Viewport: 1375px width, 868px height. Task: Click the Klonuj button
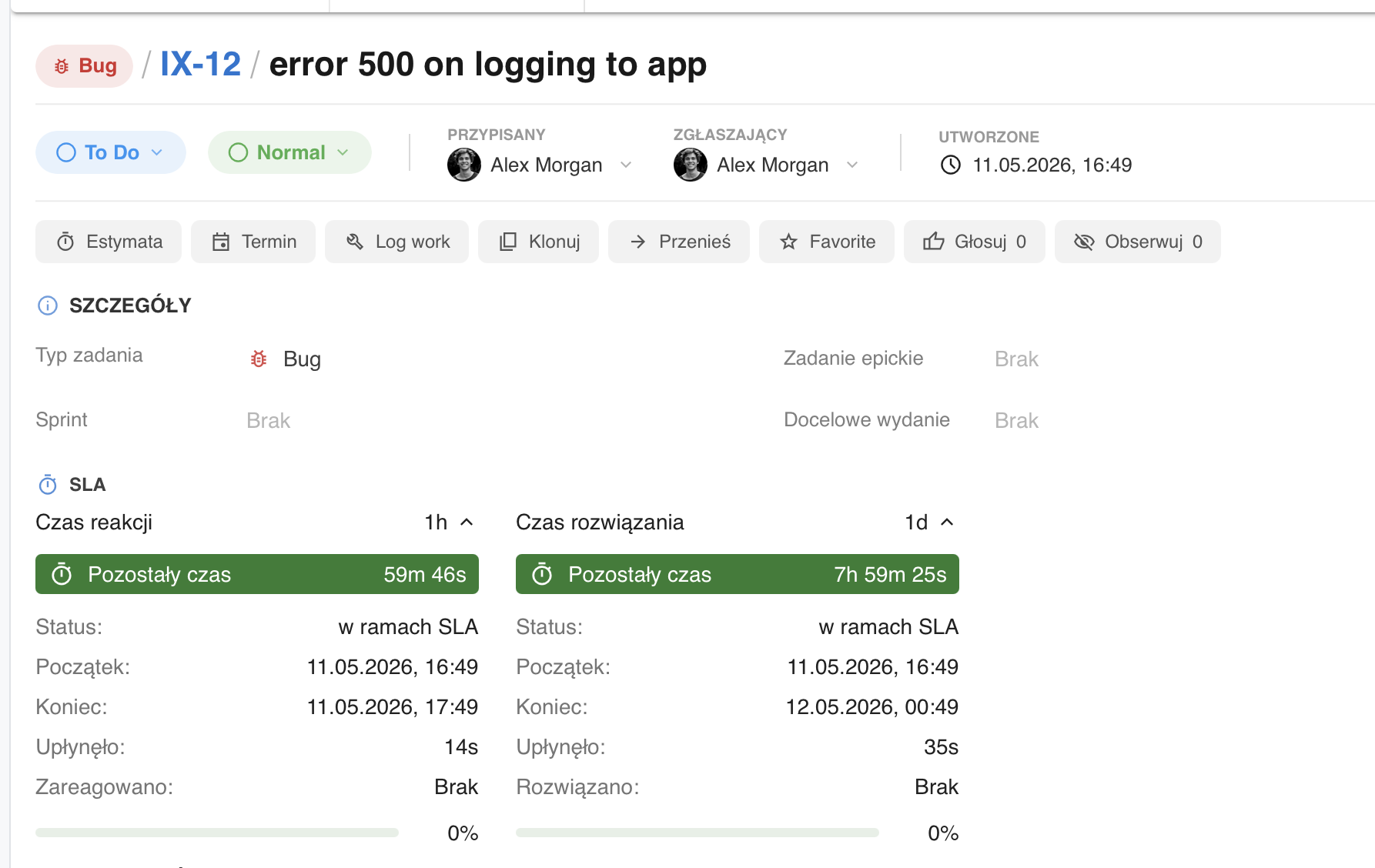(x=538, y=242)
